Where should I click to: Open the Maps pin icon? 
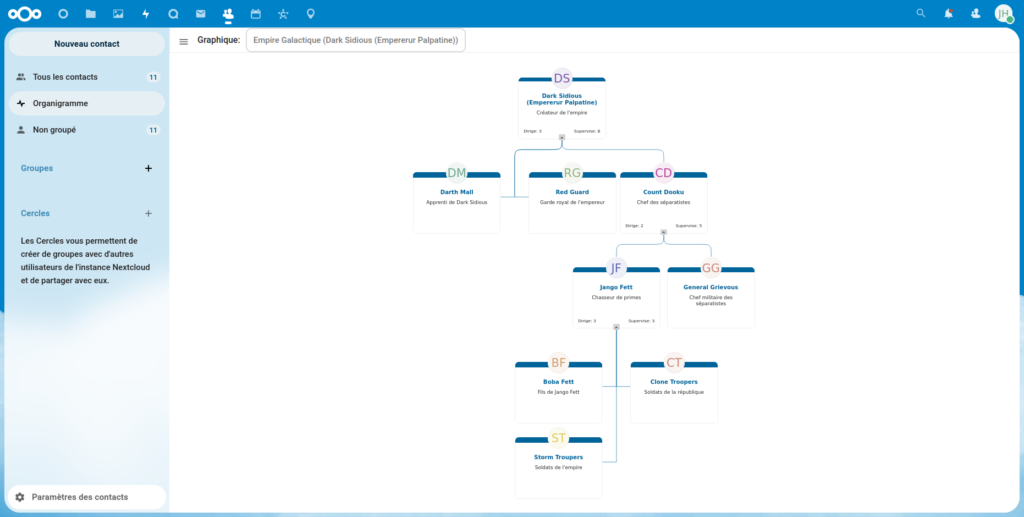310,14
